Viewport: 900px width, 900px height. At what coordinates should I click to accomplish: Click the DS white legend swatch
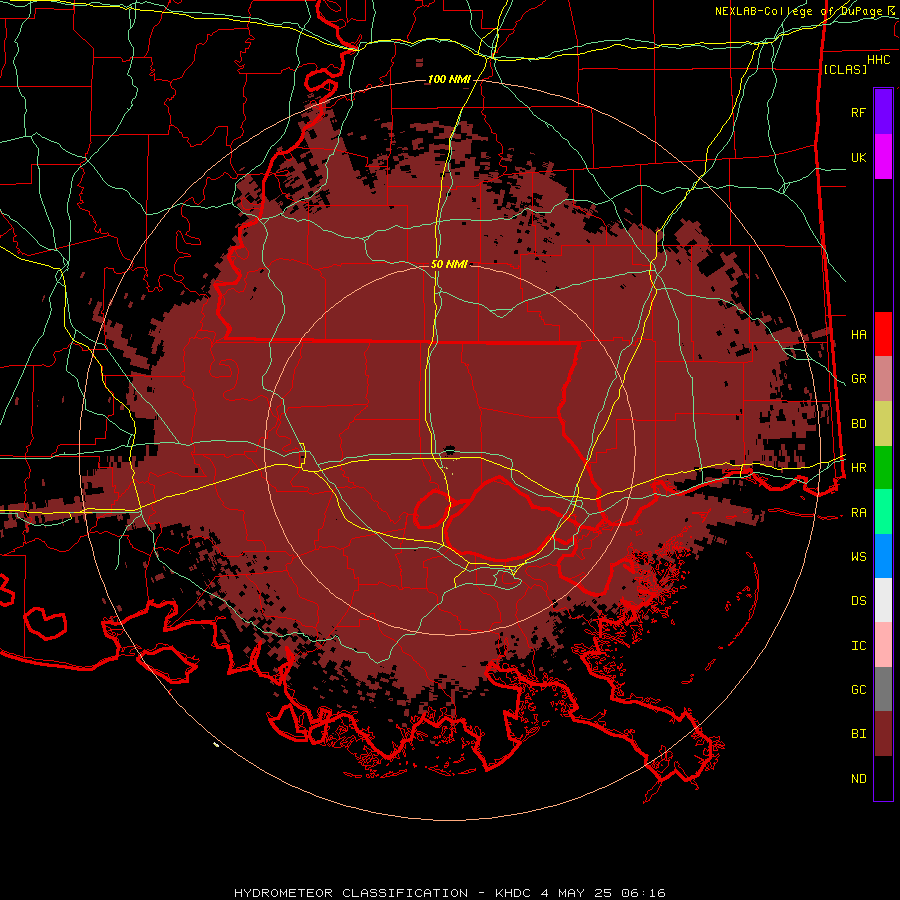point(883,600)
